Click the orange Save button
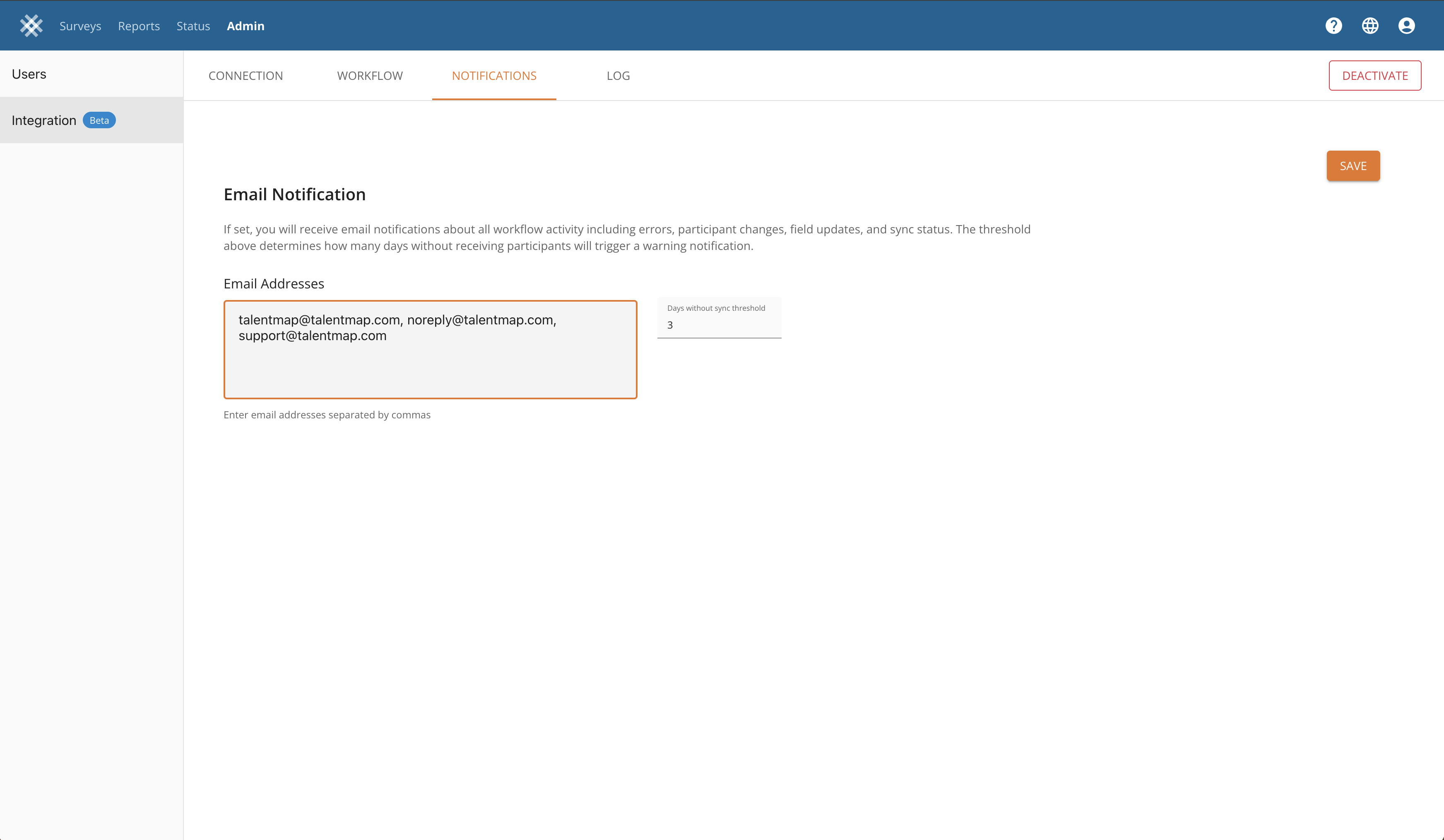 tap(1353, 166)
